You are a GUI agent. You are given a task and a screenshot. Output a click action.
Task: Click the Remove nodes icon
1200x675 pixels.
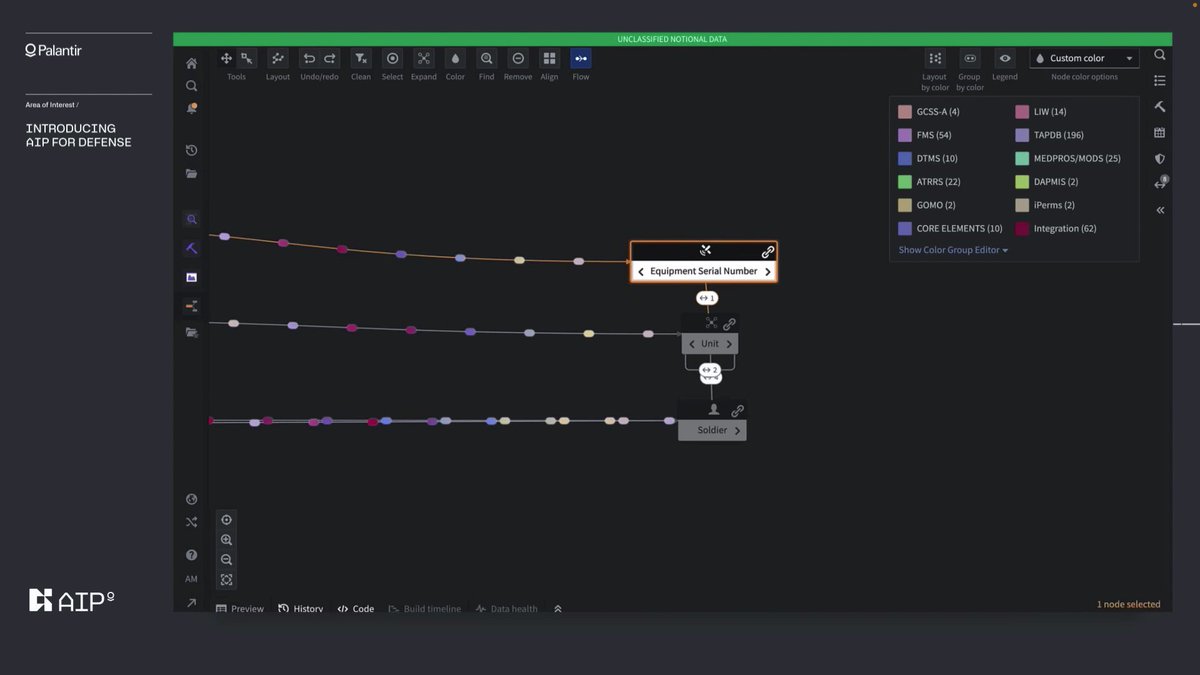tap(518, 58)
